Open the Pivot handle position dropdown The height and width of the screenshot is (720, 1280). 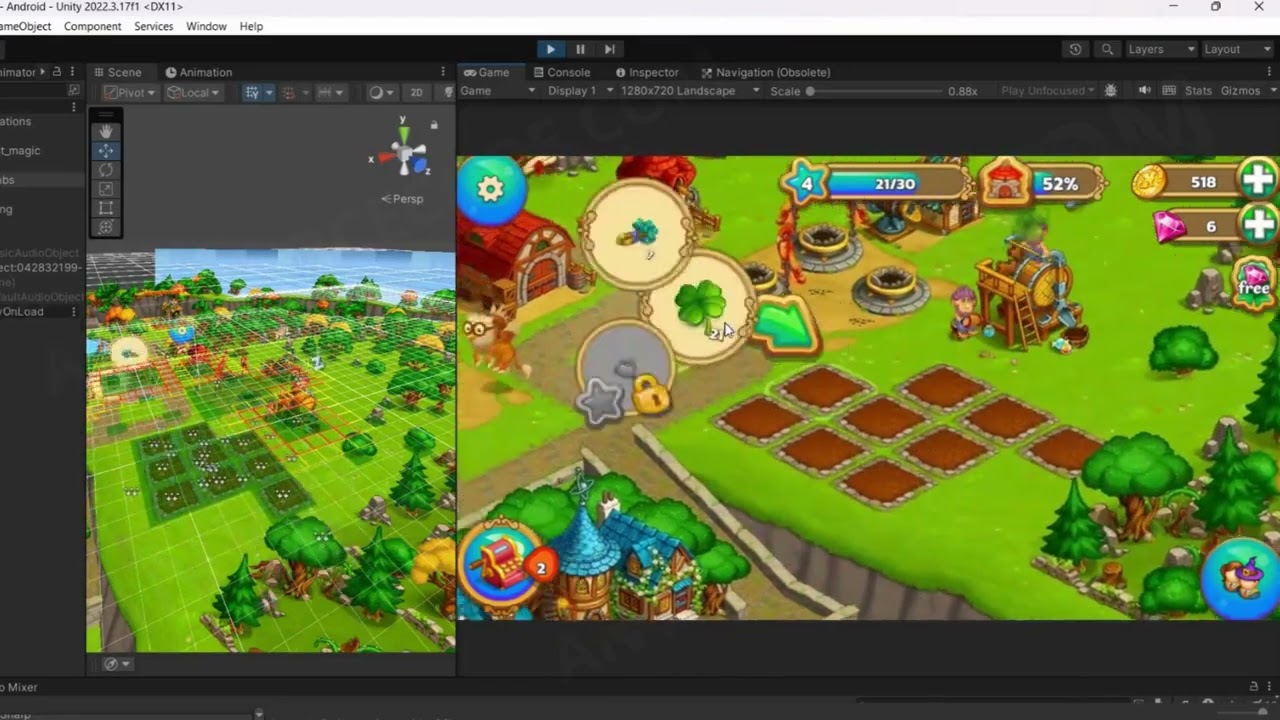[x=131, y=92]
